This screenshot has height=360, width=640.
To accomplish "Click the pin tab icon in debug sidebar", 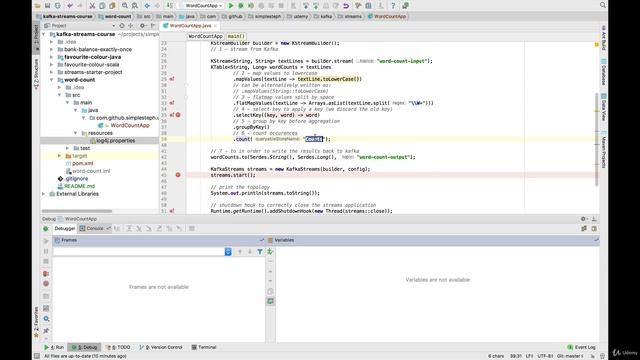I will pyautogui.click(x=46, y=330).
